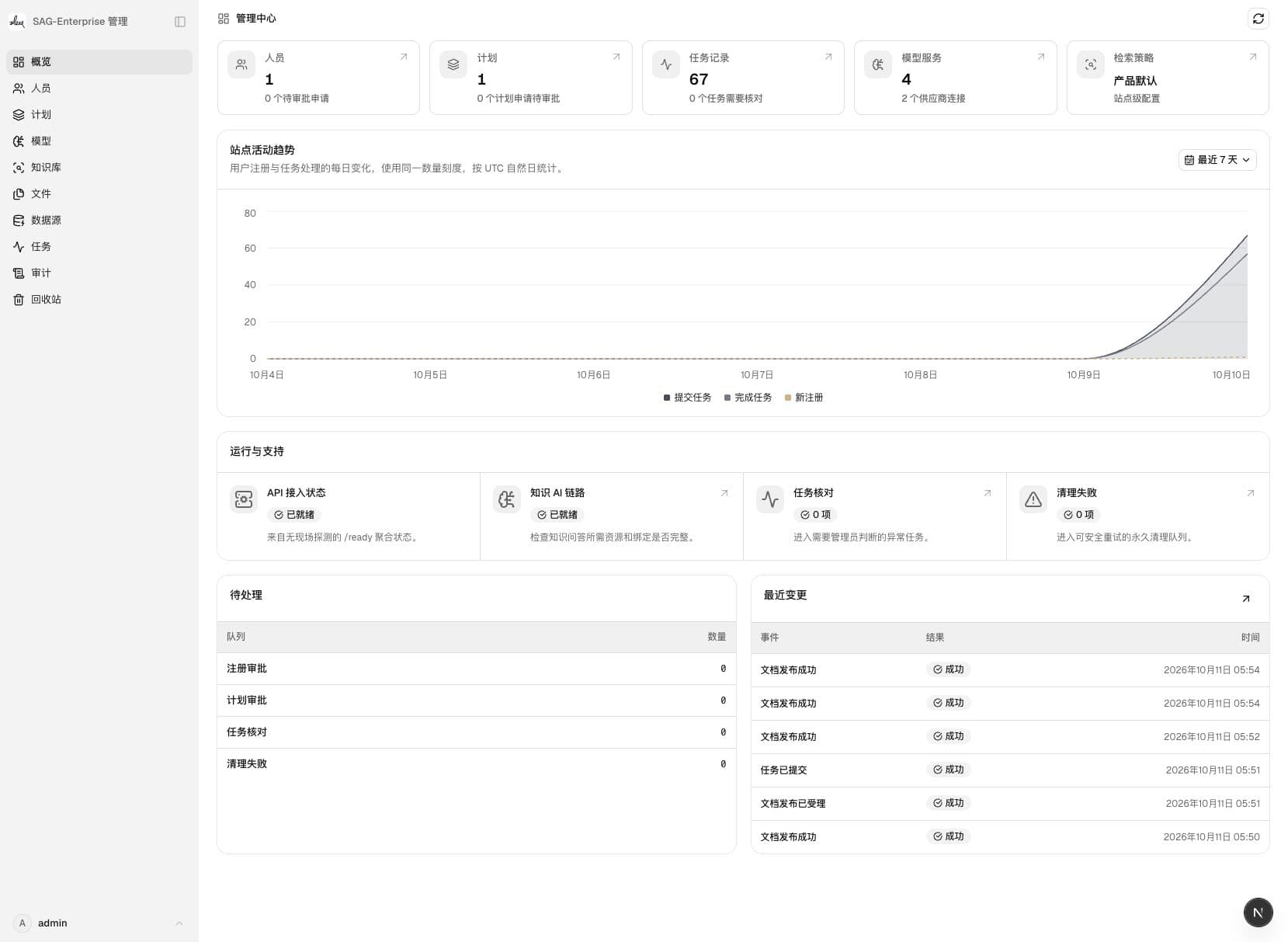Screen dimensions: 1288x942
Task: Open 最近变更 panel arrow icon
Action: (1246, 598)
